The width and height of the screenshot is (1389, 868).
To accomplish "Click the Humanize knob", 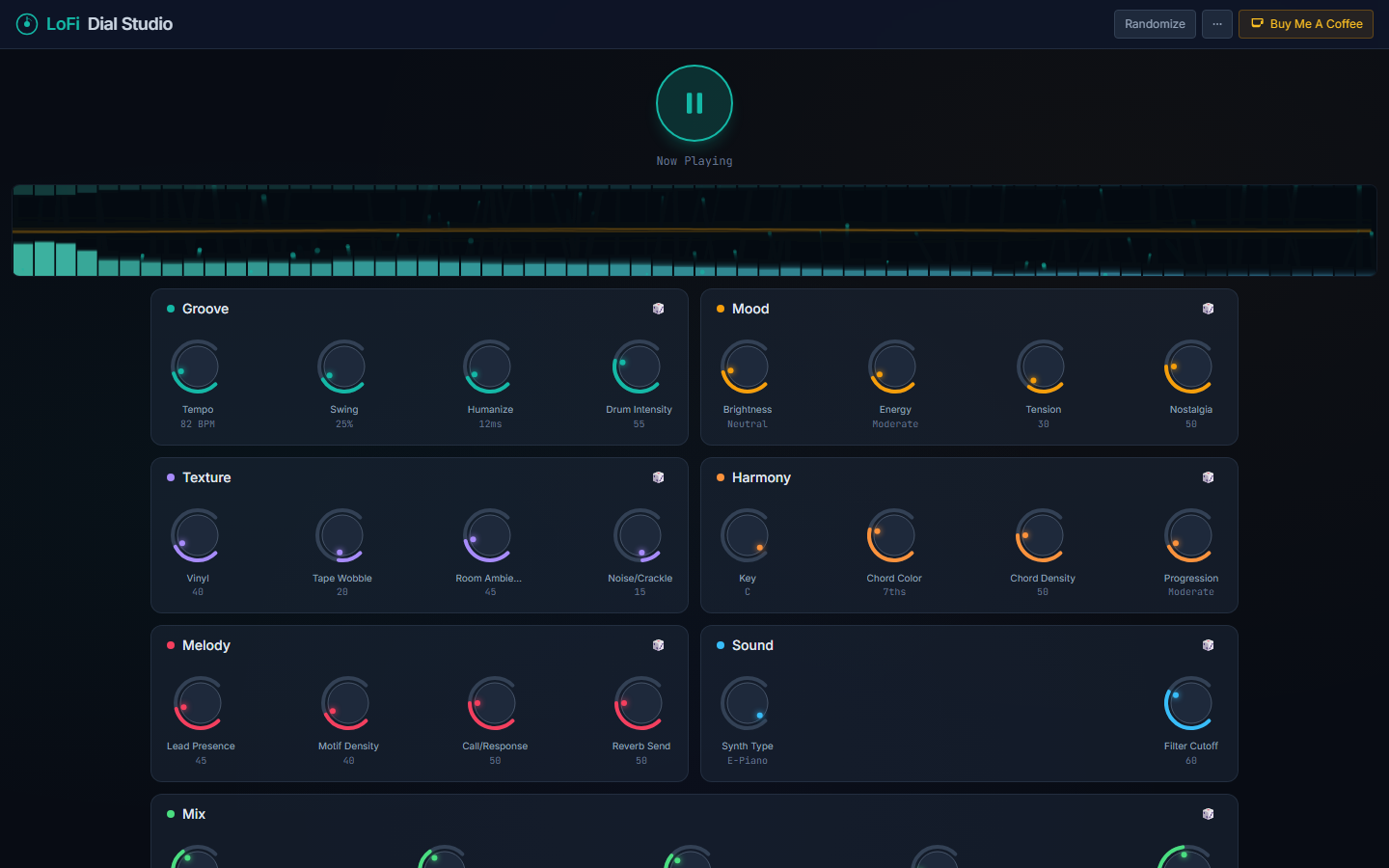I will [x=490, y=366].
